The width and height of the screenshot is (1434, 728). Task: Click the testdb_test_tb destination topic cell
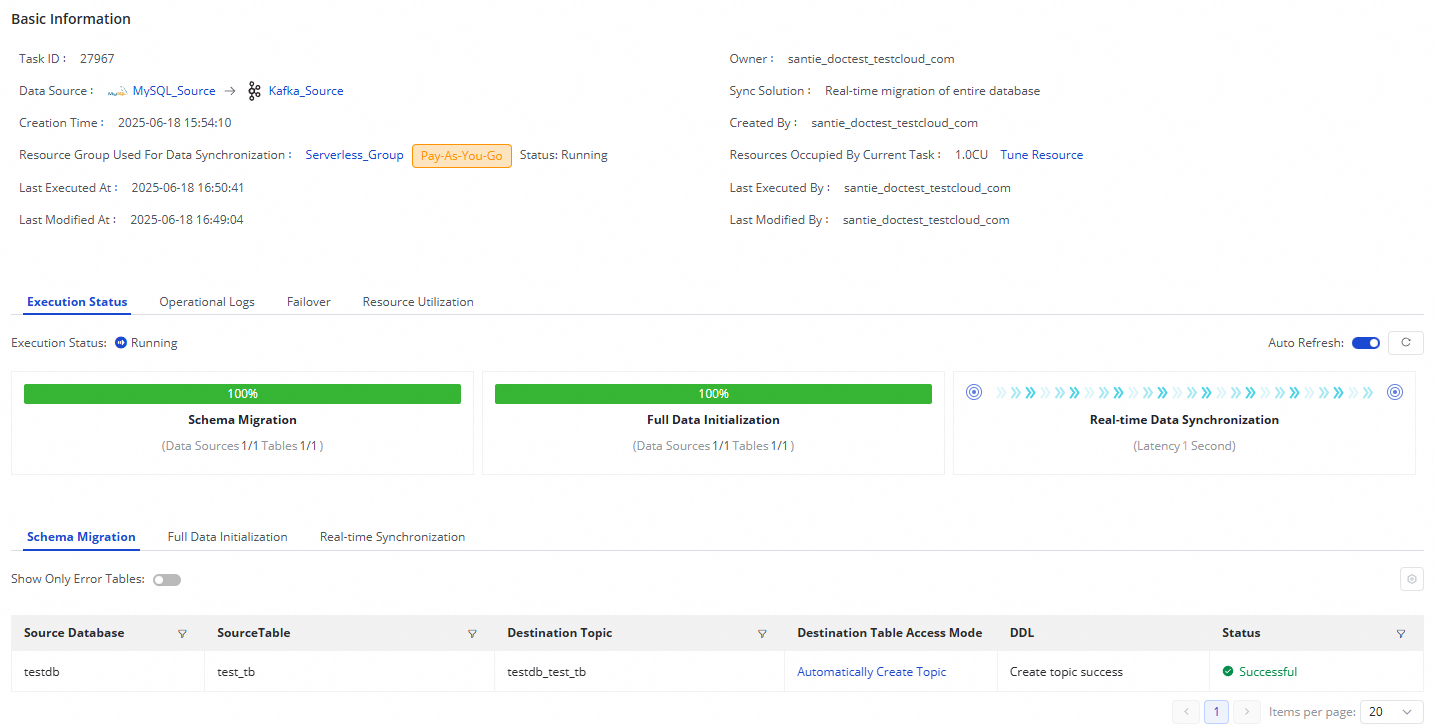[x=546, y=672]
